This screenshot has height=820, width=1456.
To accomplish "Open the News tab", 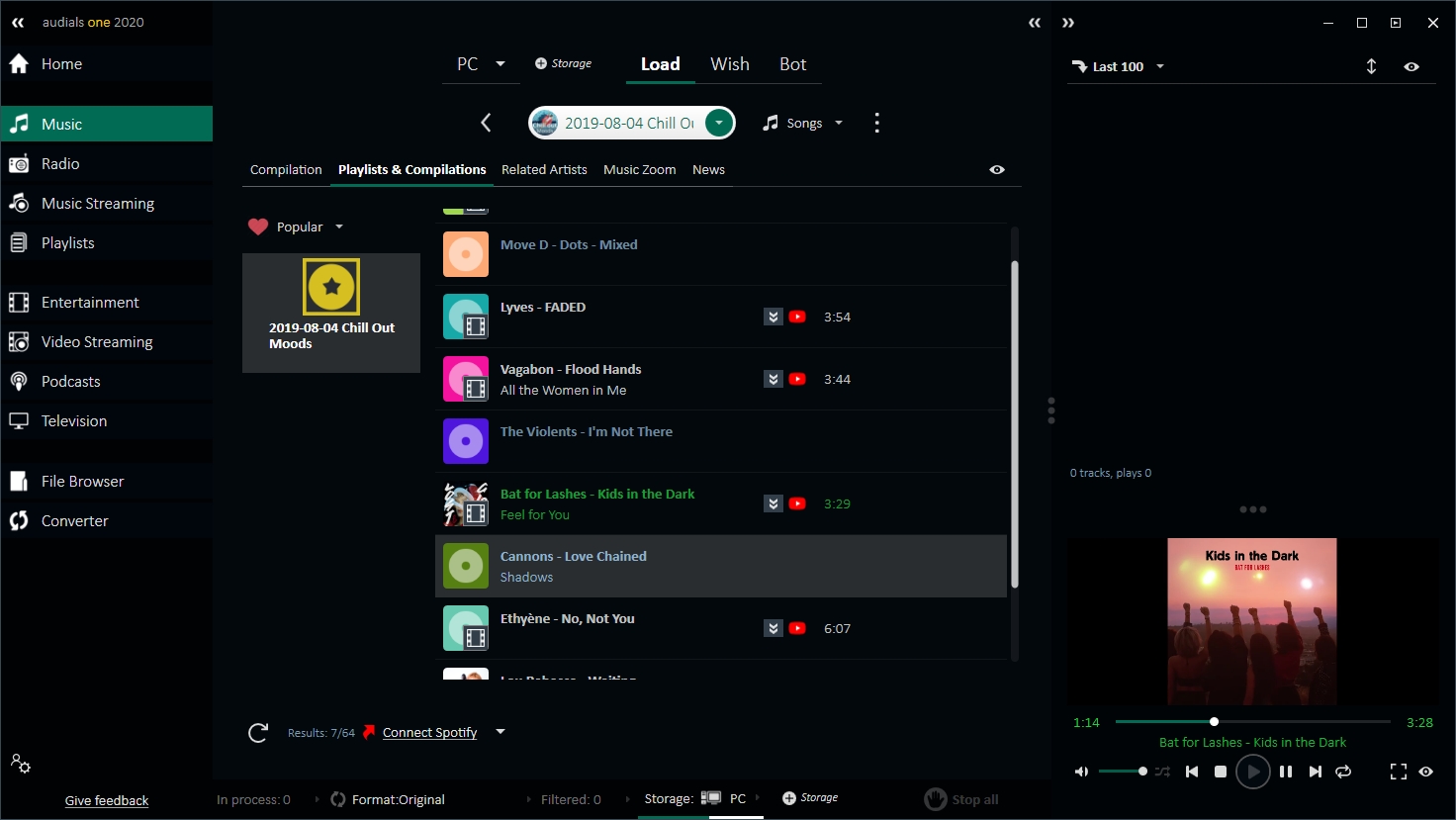I will (x=708, y=170).
